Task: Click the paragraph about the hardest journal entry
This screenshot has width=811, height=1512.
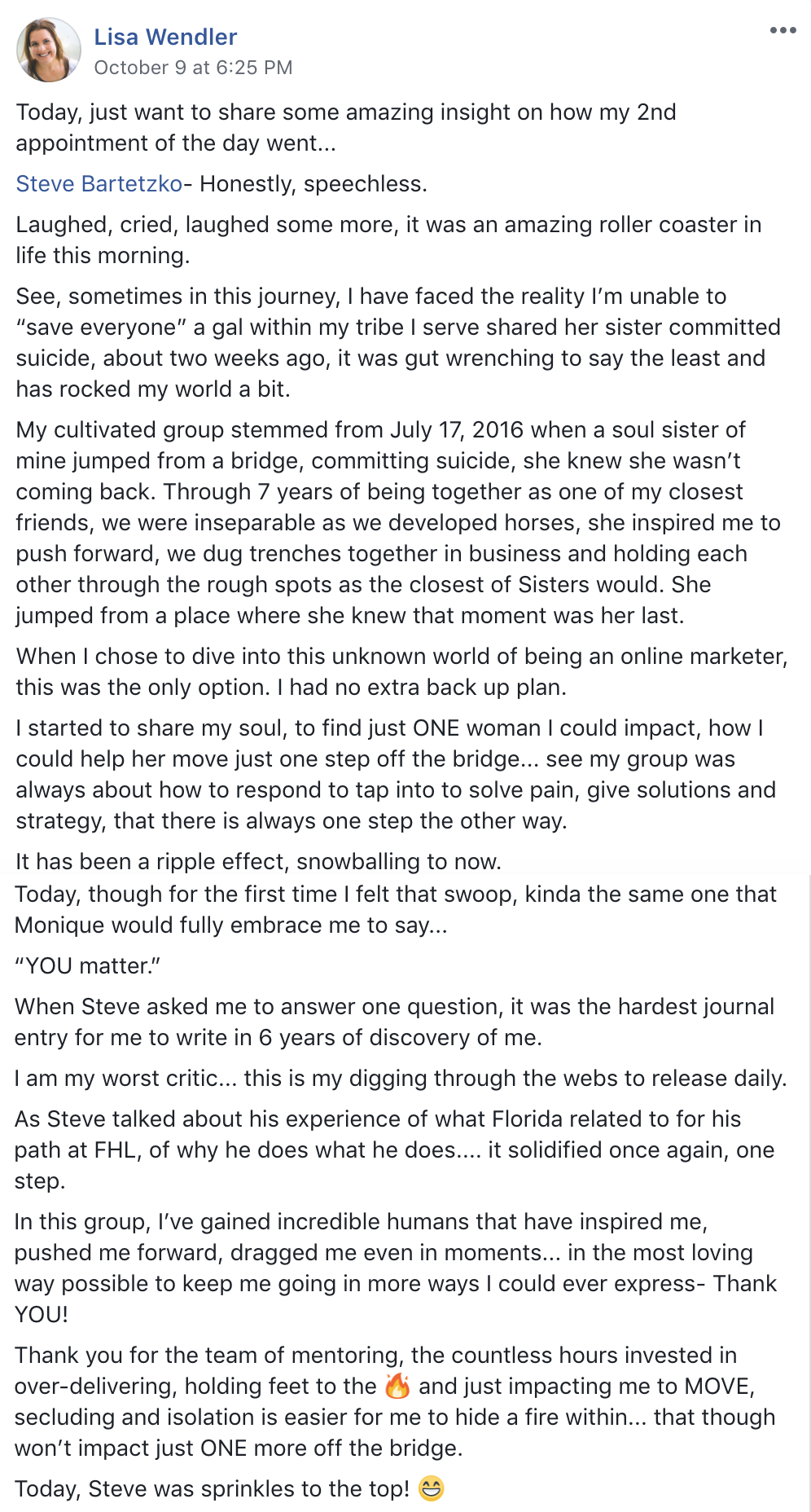Action: point(394,1022)
